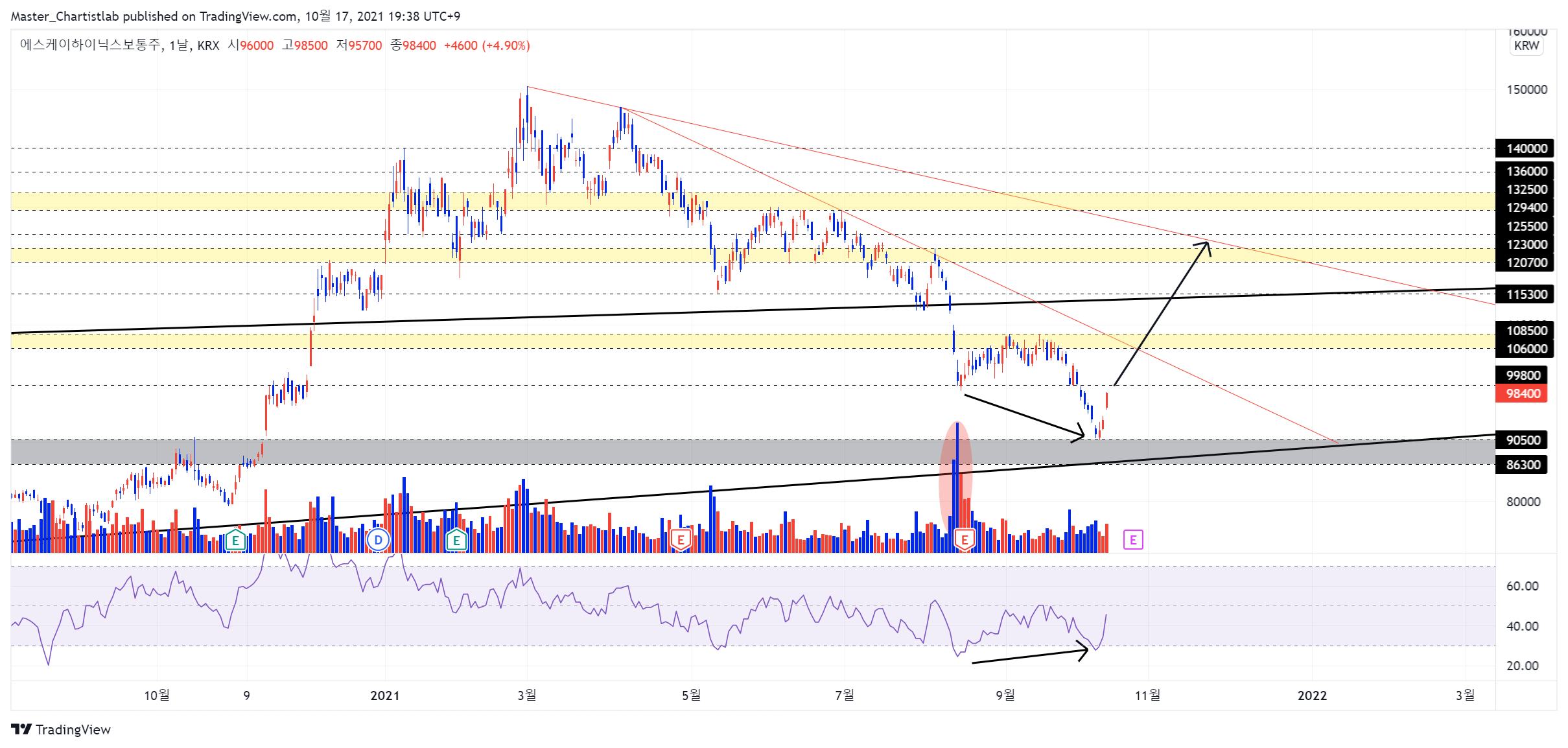Click the 80000 price axis value
Screen dimensions: 1568x748
pos(1523,502)
